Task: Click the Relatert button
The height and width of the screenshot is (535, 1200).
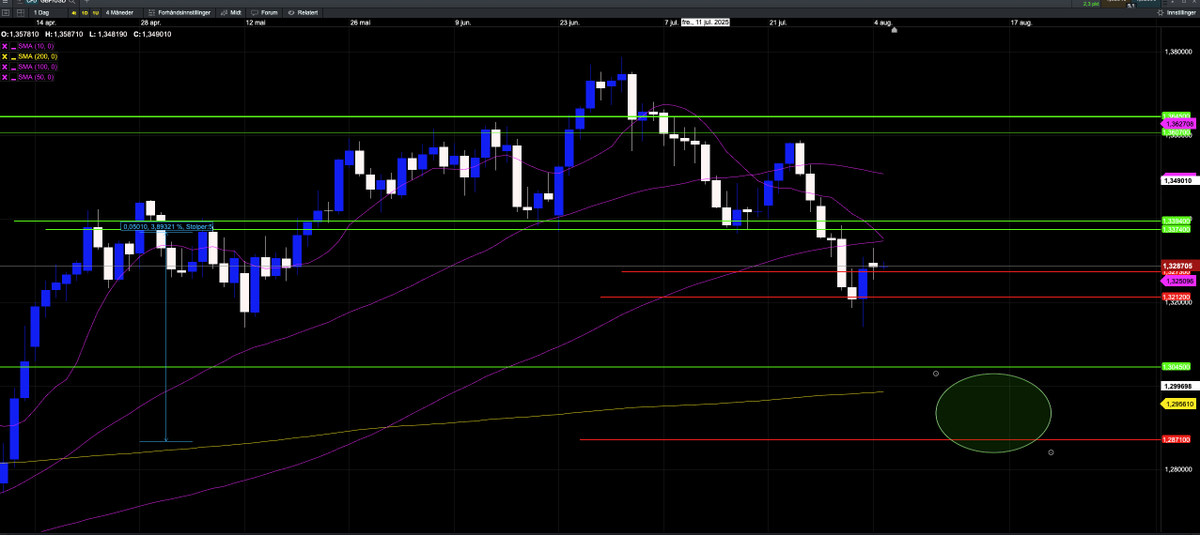Action: pos(303,13)
